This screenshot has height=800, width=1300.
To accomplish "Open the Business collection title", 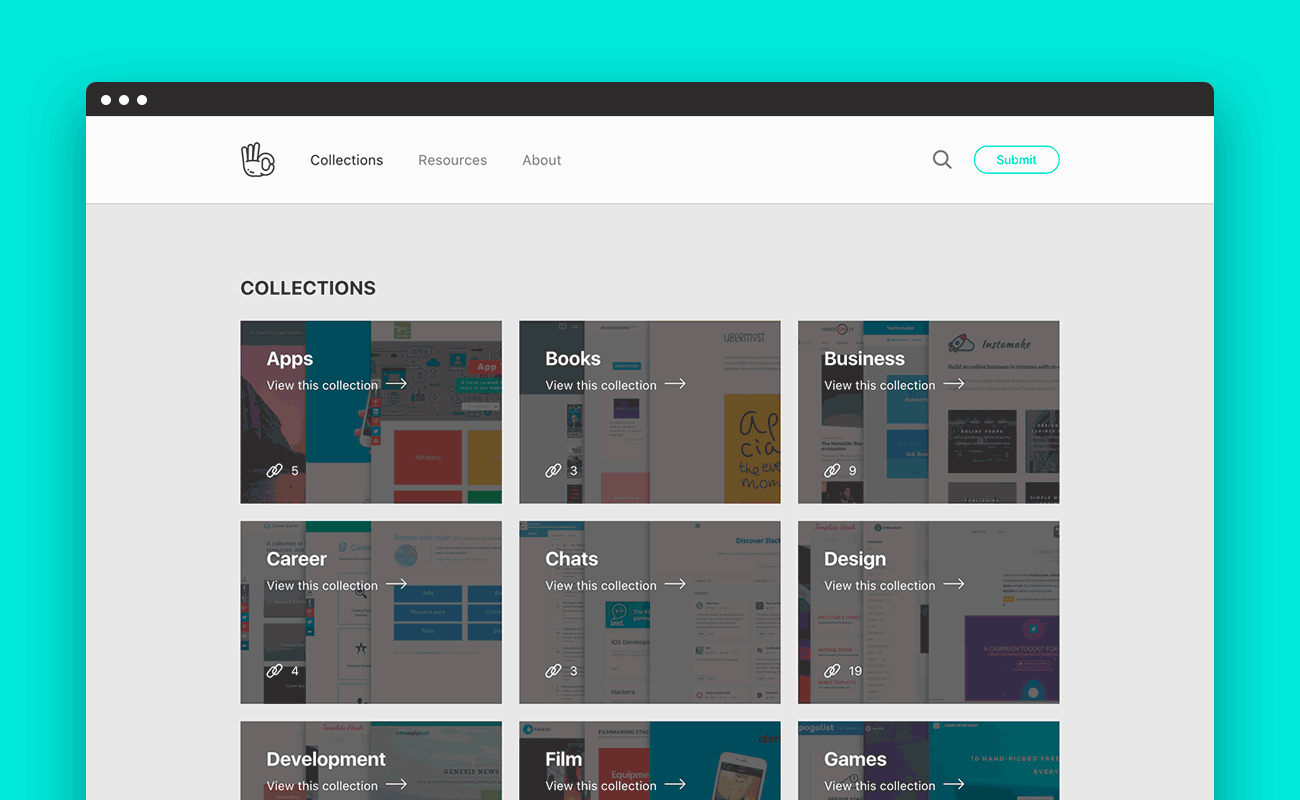I will [864, 359].
